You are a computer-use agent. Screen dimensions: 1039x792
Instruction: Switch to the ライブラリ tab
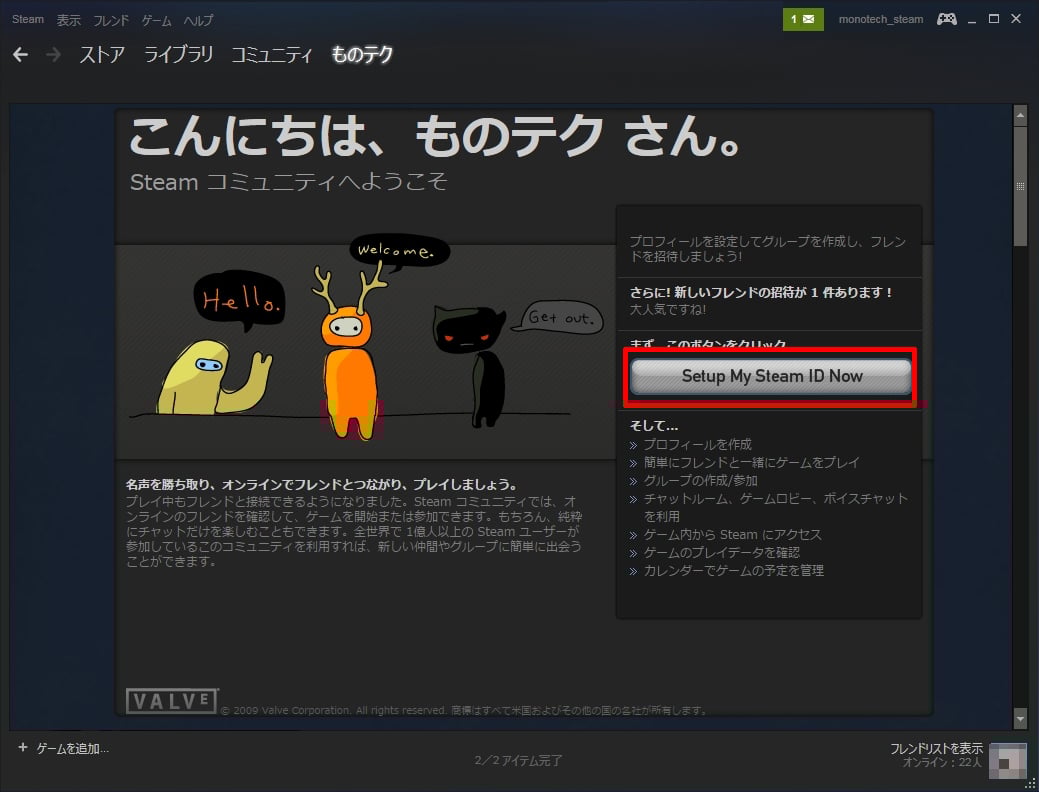179,54
